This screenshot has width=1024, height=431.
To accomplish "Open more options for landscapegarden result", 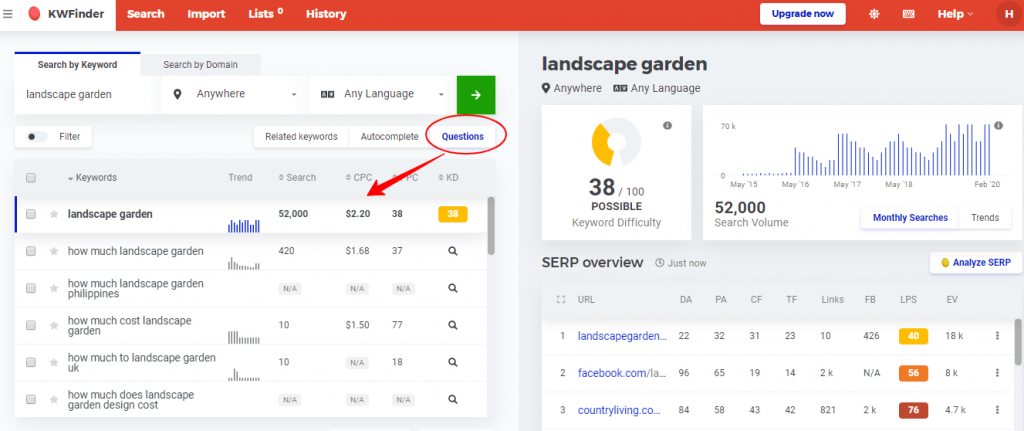I will click(x=997, y=336).
